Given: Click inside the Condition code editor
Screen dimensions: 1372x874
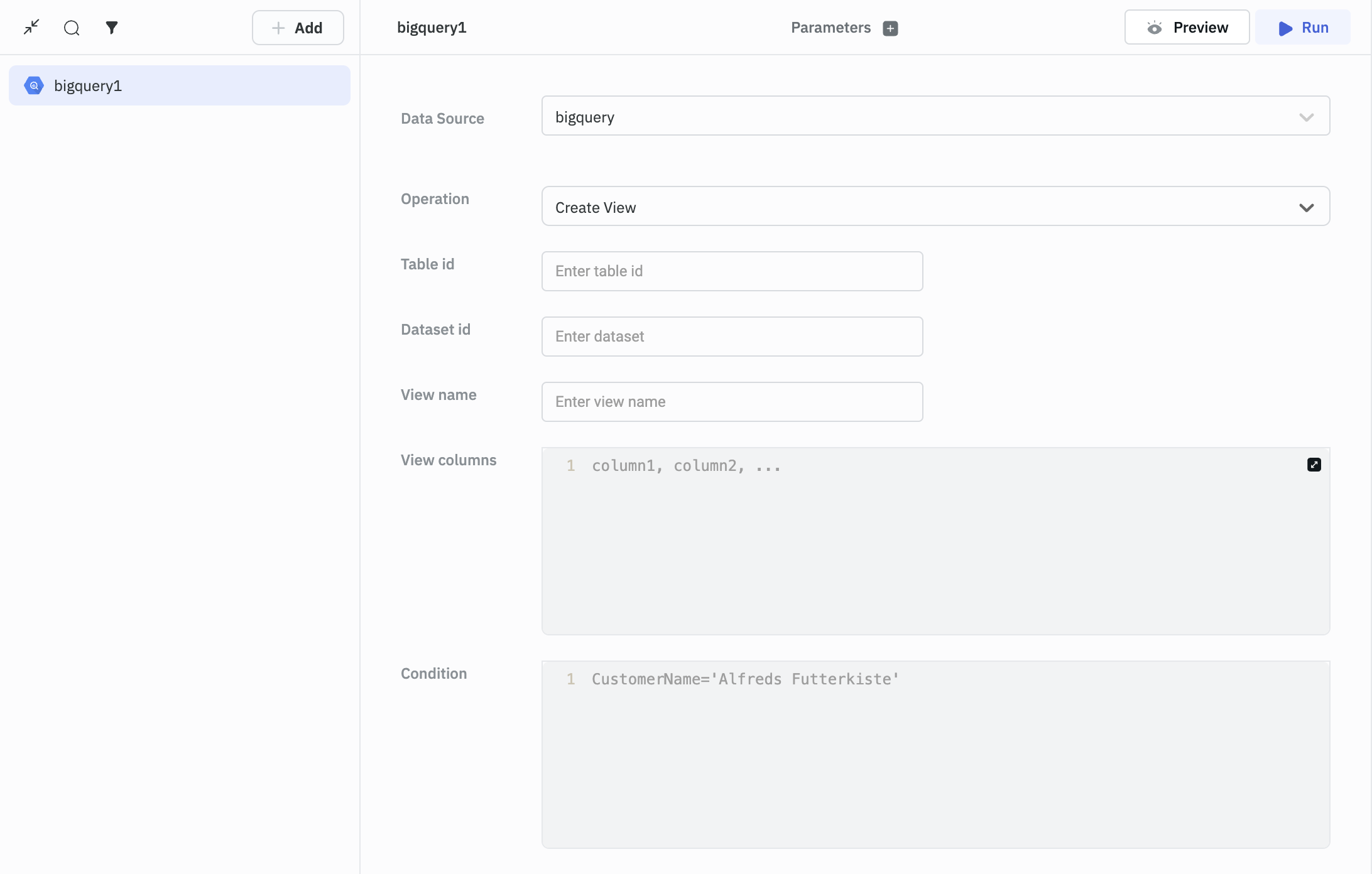Looking at the screenshot, I should point(935,760).
